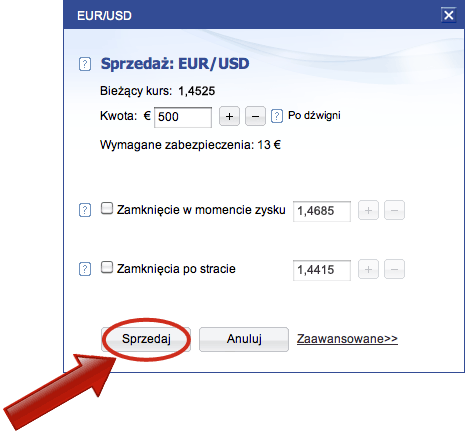
Task: Increase Kwota amount with plus button
Action: (229, 116)
